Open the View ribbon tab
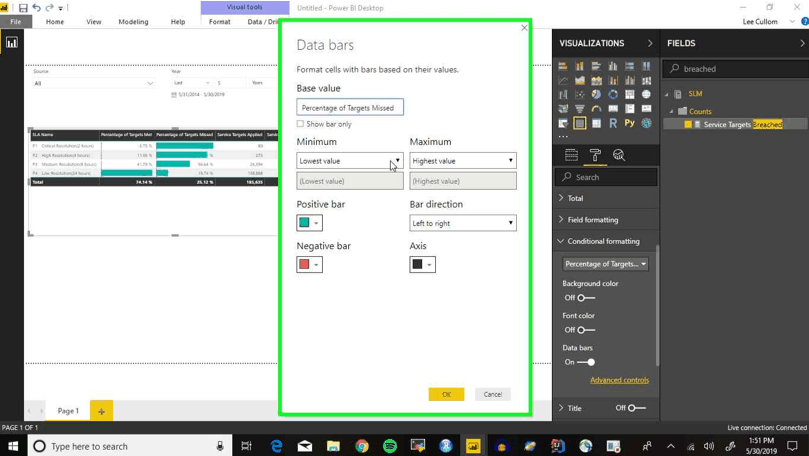Image resolution: width=809 pixels, height=456 pixels. click(x=94, y=22)
